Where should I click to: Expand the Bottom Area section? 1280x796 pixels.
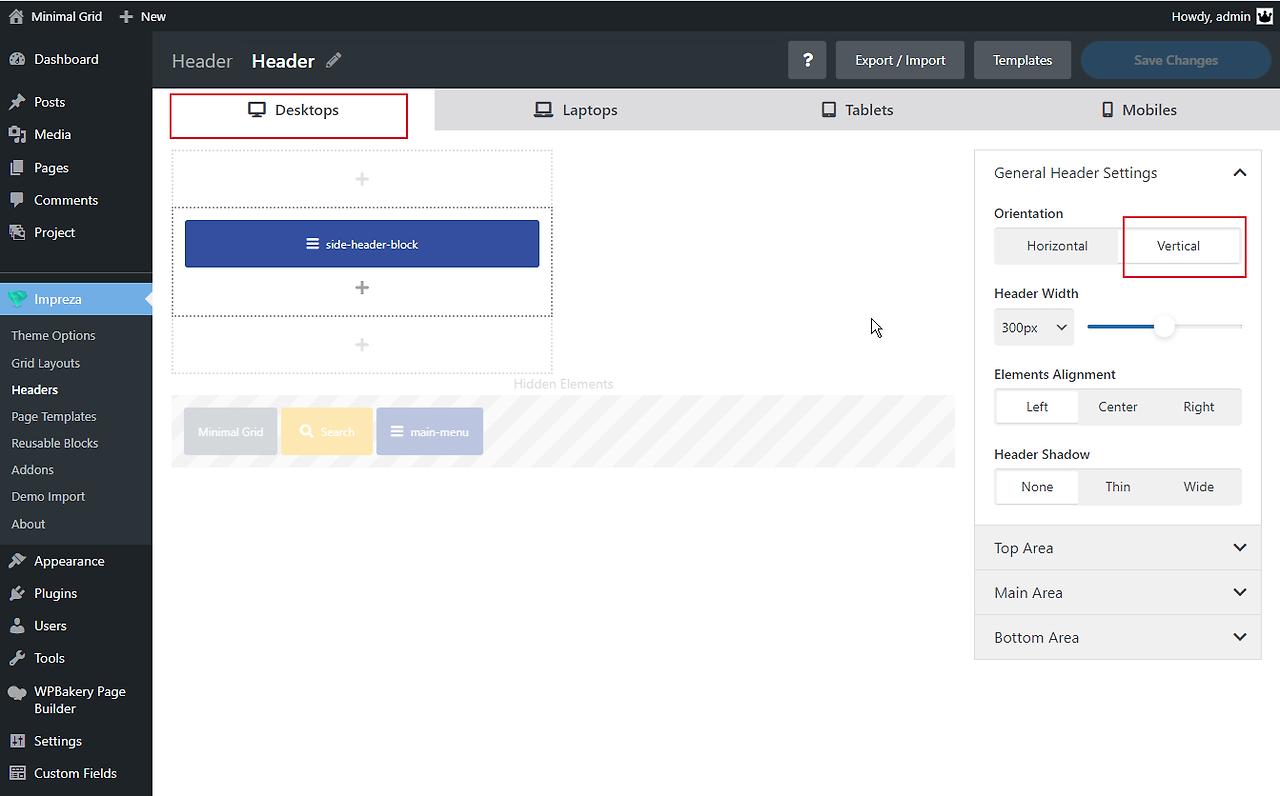1118,637
